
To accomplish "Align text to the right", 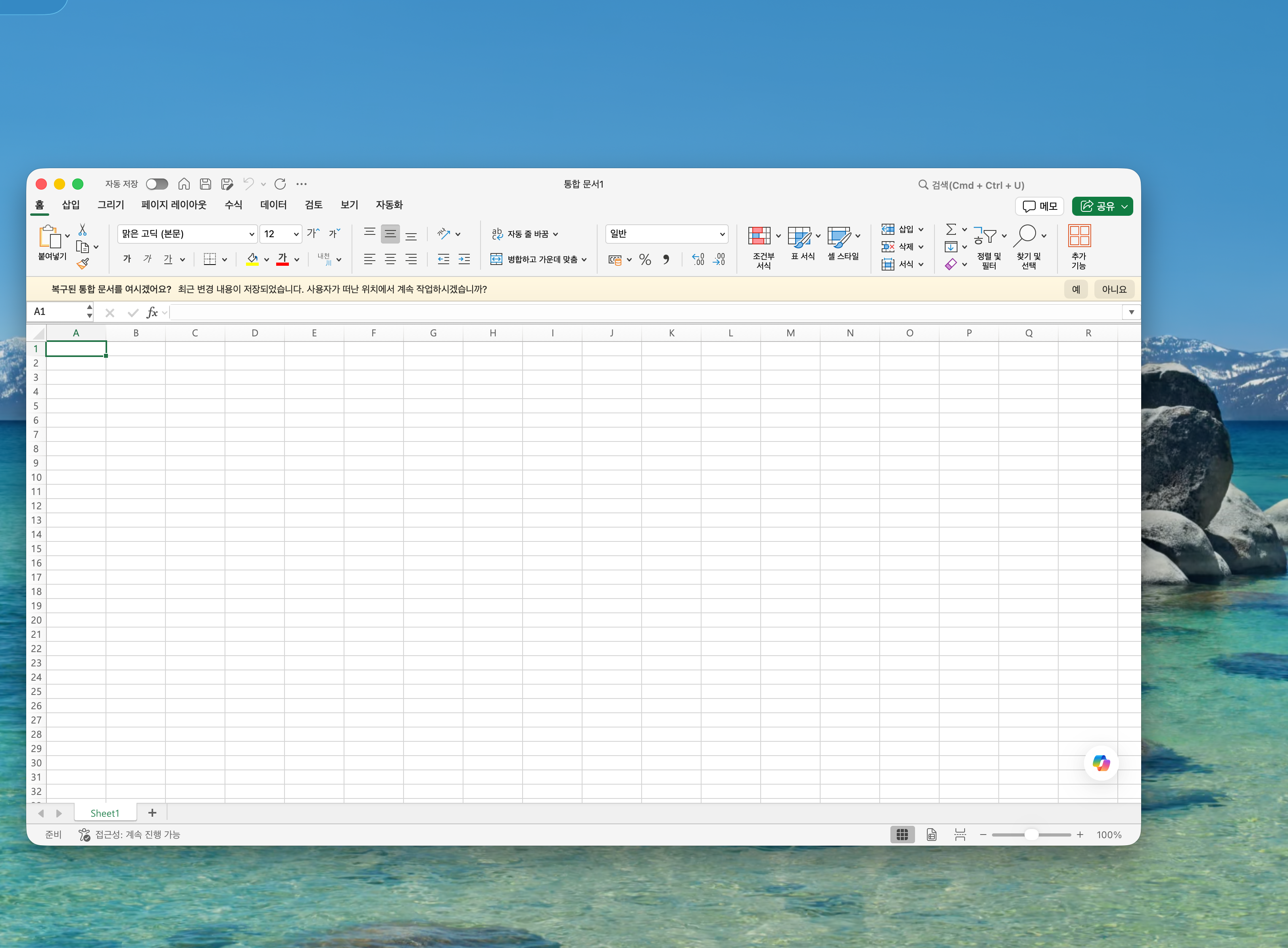I will [x=411, y=259].
